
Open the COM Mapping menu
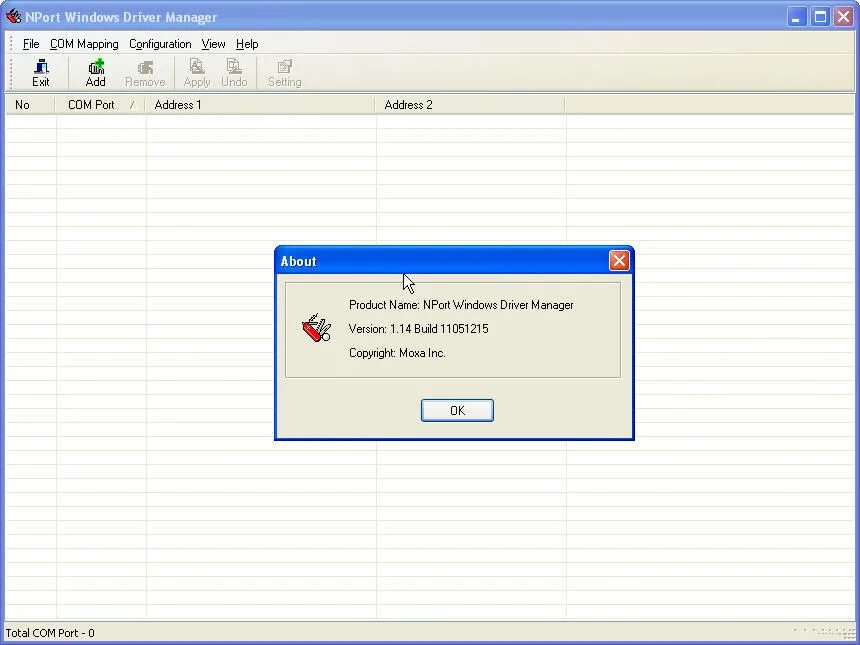(x=84, y=44)
